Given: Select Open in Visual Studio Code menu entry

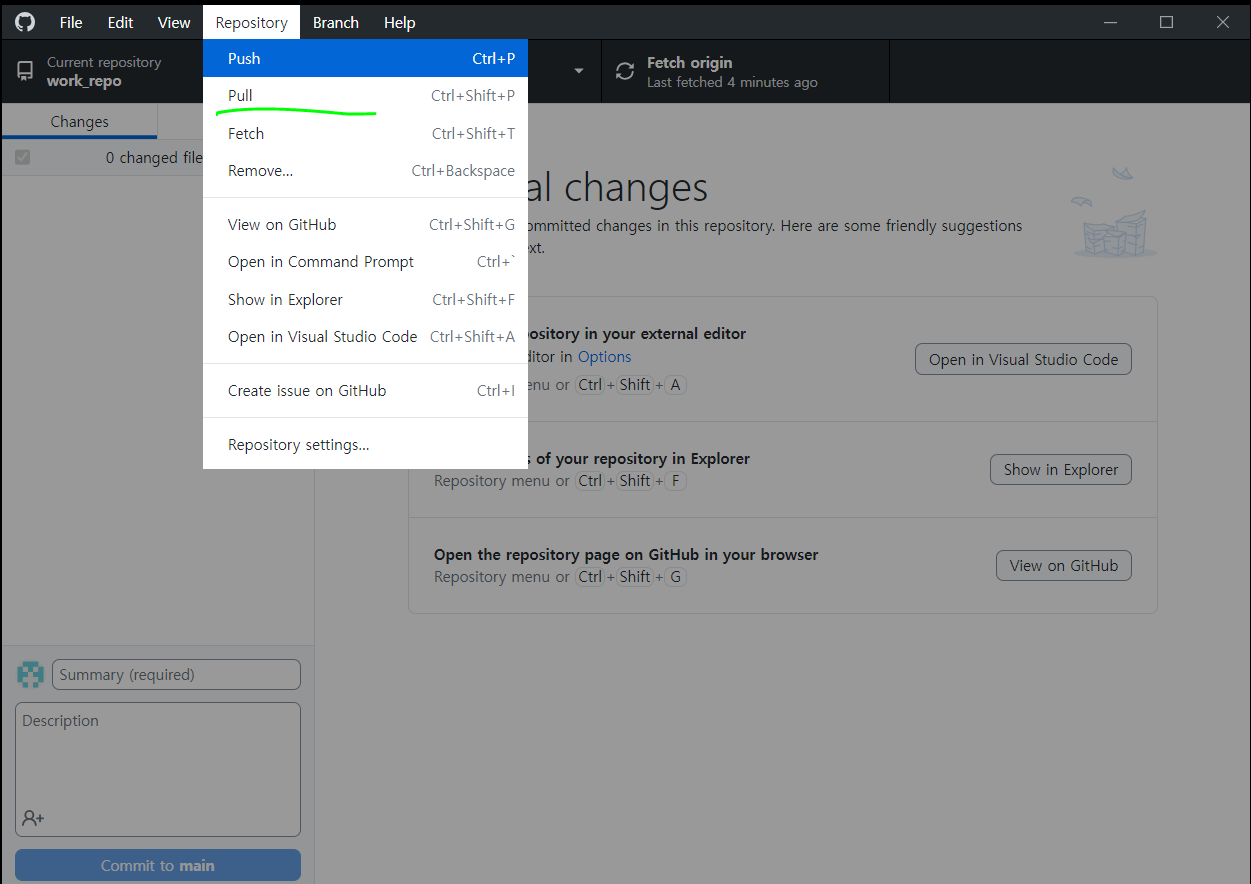Looking at the screenshot, I should [365, 337].
